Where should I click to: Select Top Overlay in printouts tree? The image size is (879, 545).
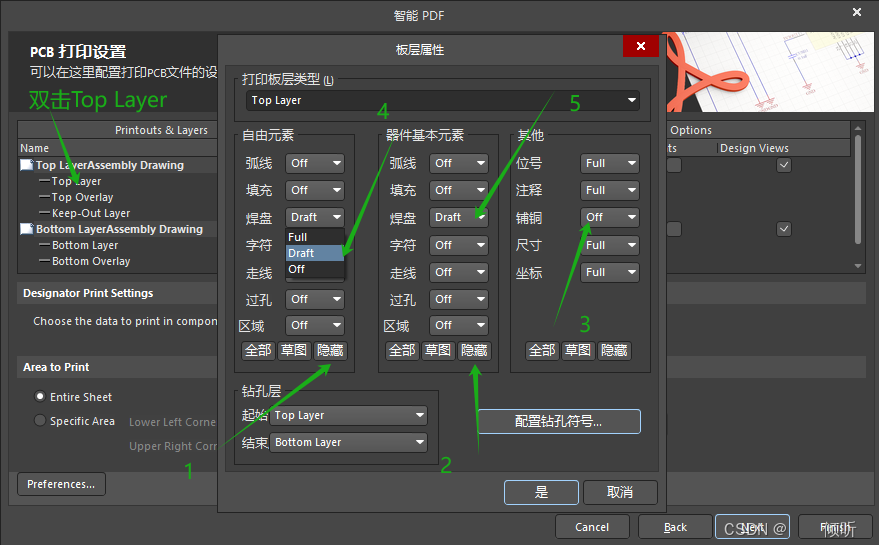pos(82,197)
